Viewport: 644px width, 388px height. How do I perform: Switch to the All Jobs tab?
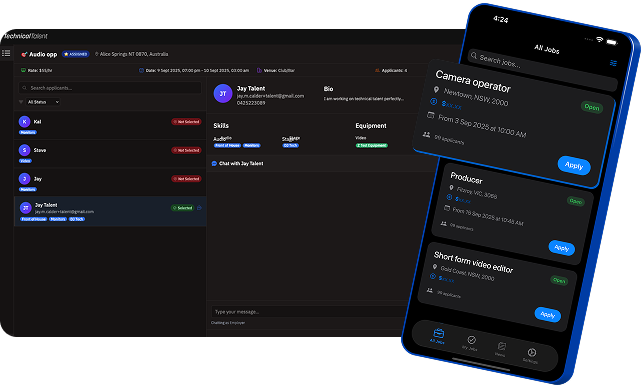tap(438, 335)
